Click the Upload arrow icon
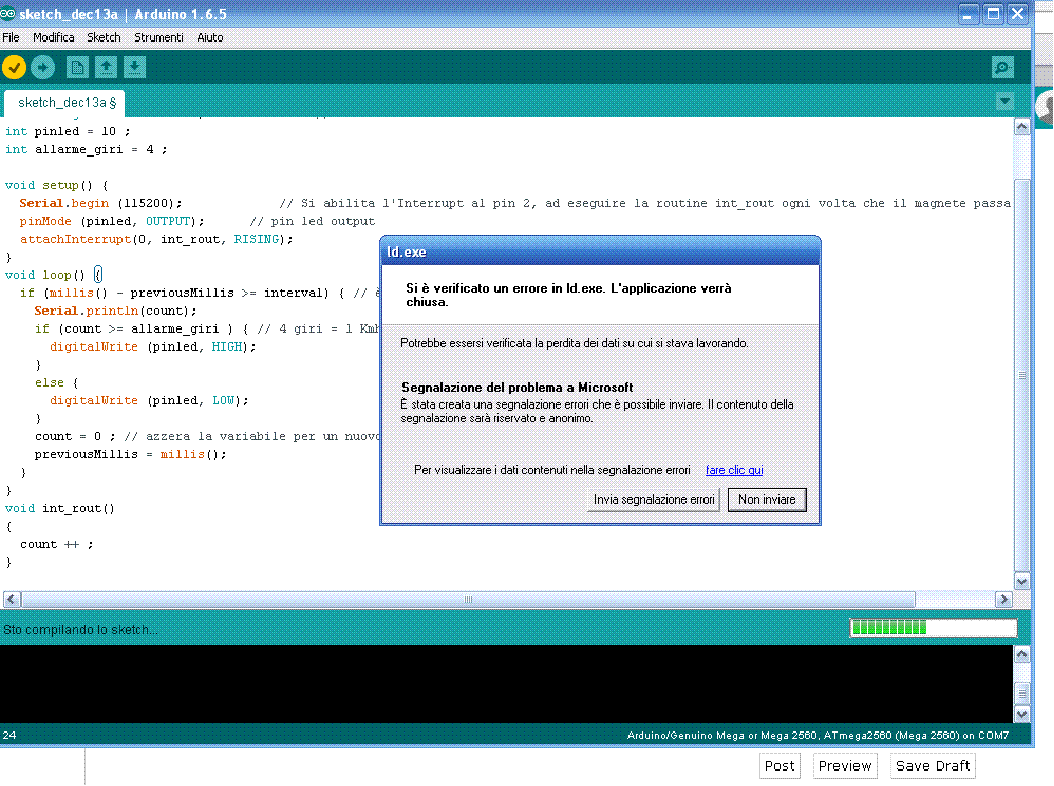This screenshot has height=786, width=1054. (x=42, y=67)
